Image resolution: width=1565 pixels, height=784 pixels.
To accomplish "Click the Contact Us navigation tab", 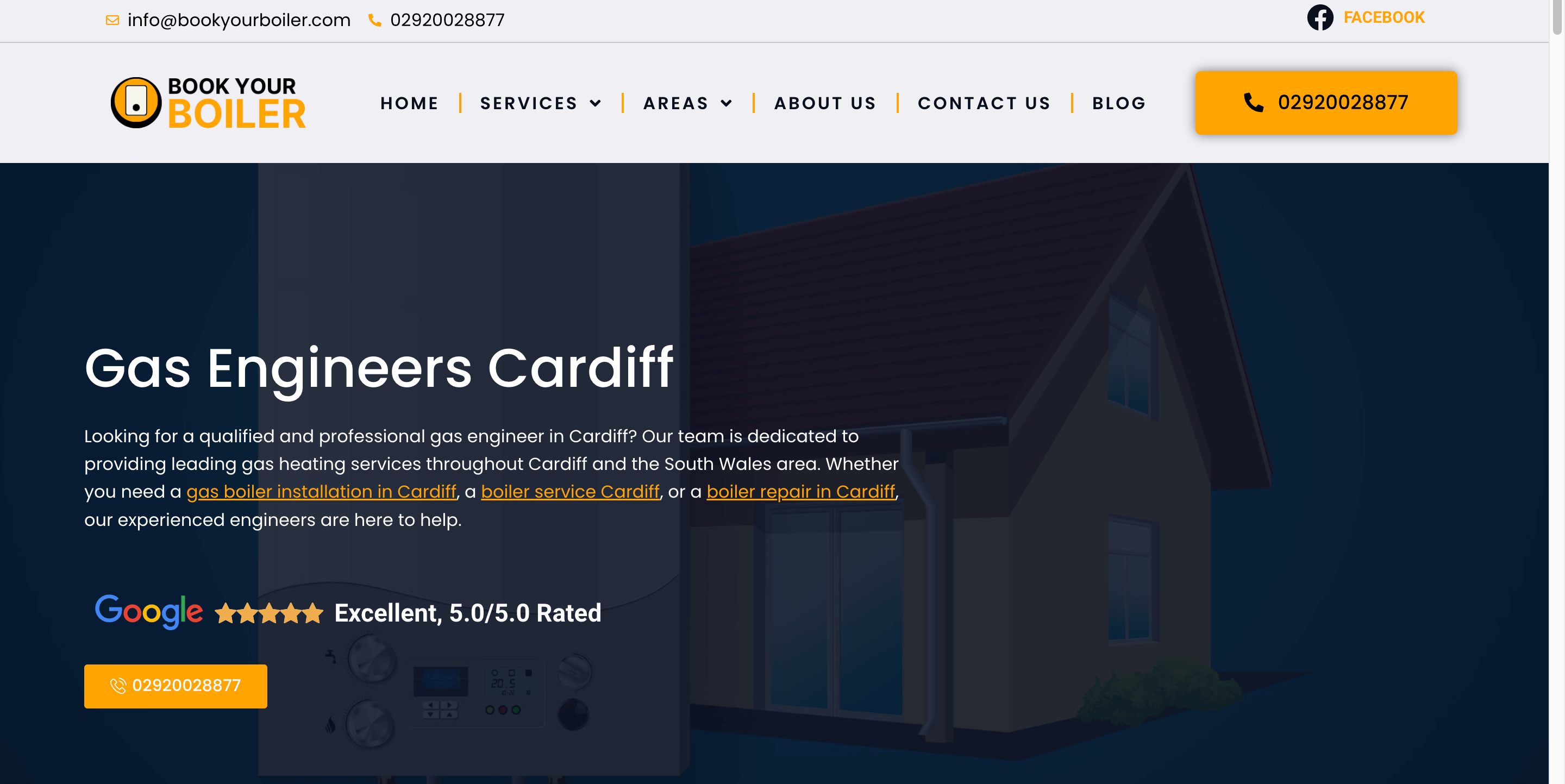I will [984, 102].
